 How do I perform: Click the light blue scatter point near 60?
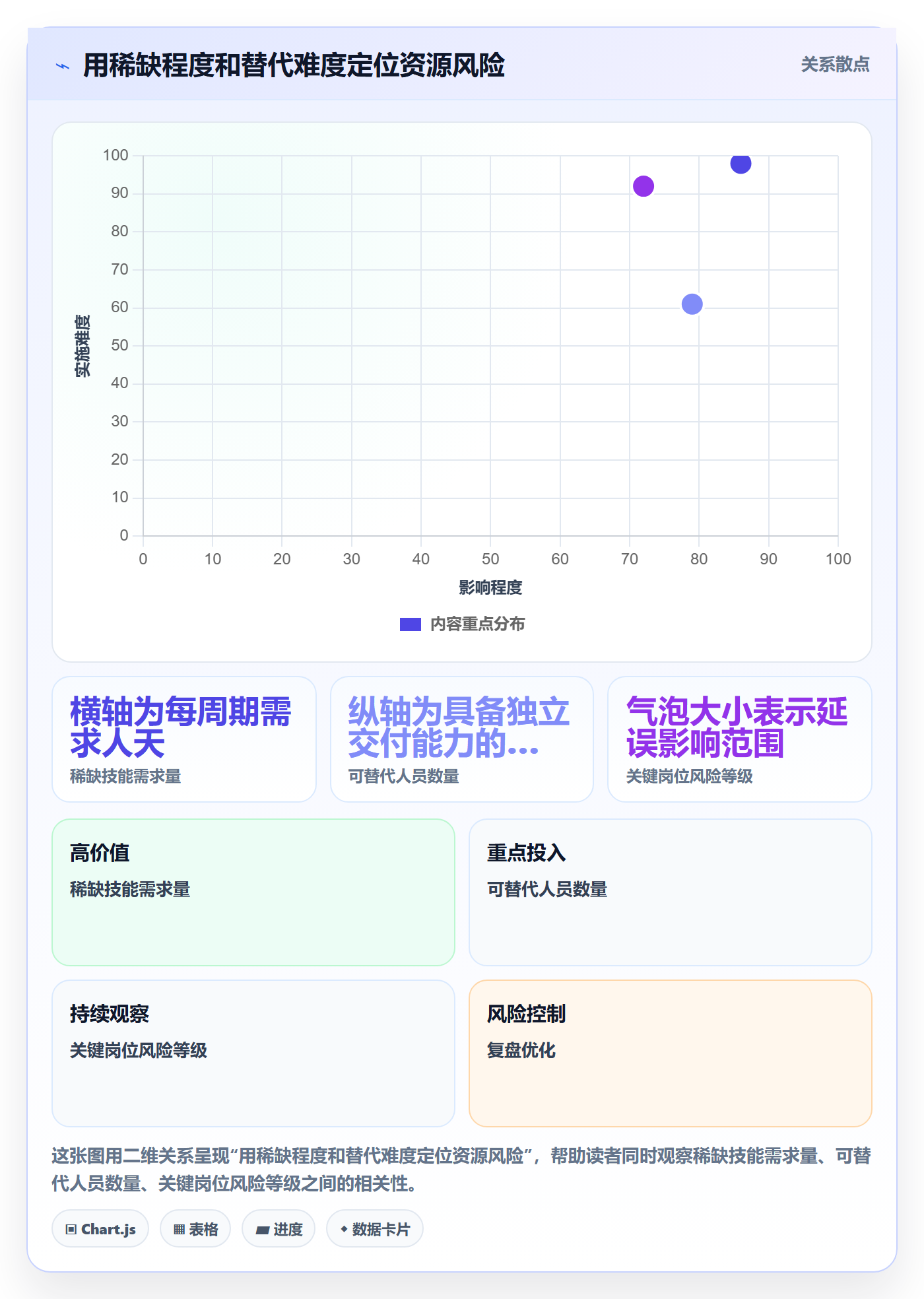pos(692,304)
